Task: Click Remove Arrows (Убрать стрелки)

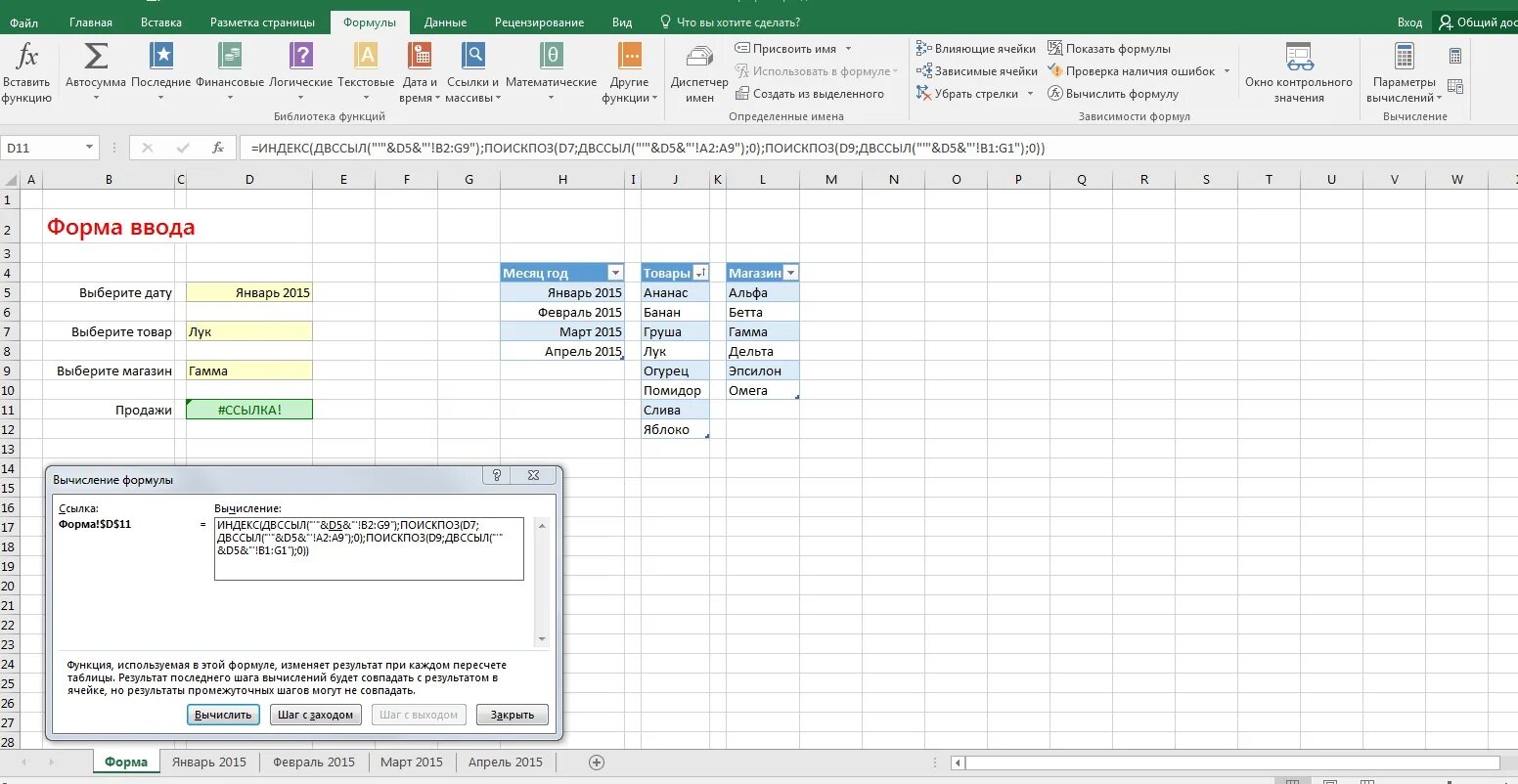Action: (968, 94)
